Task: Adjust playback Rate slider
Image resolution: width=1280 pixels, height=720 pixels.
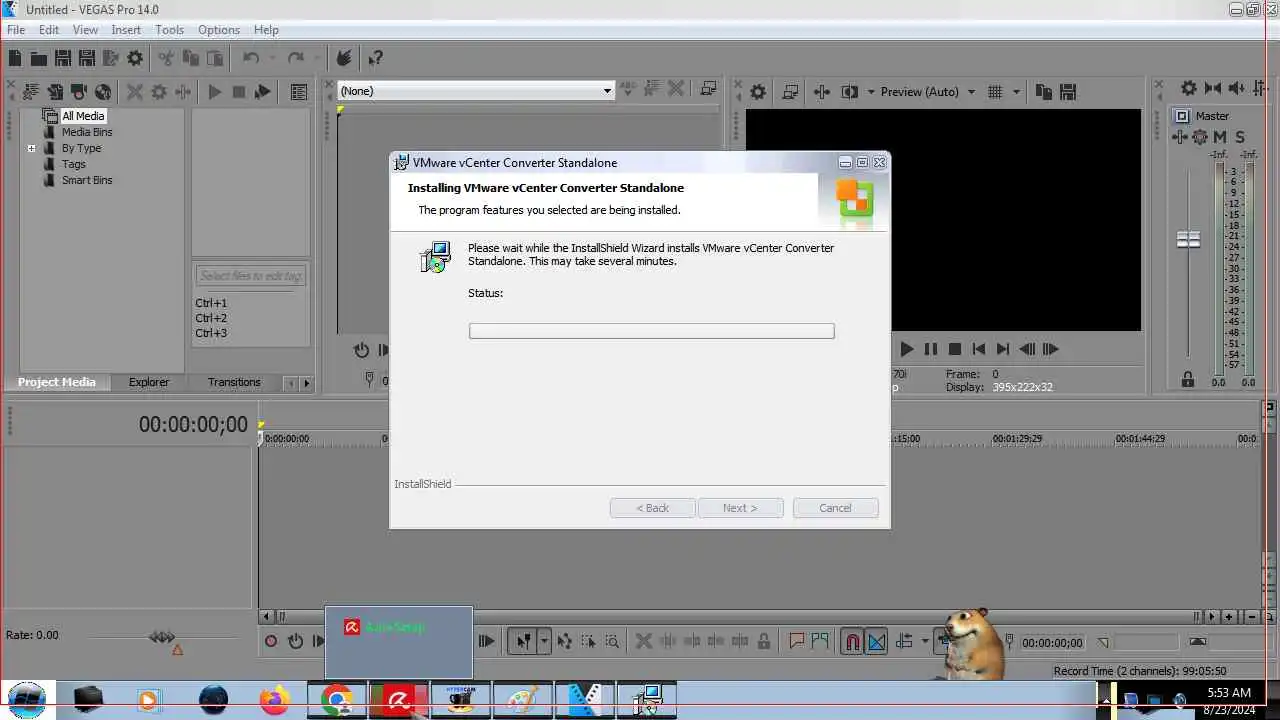Action: (x=162, y=637)
